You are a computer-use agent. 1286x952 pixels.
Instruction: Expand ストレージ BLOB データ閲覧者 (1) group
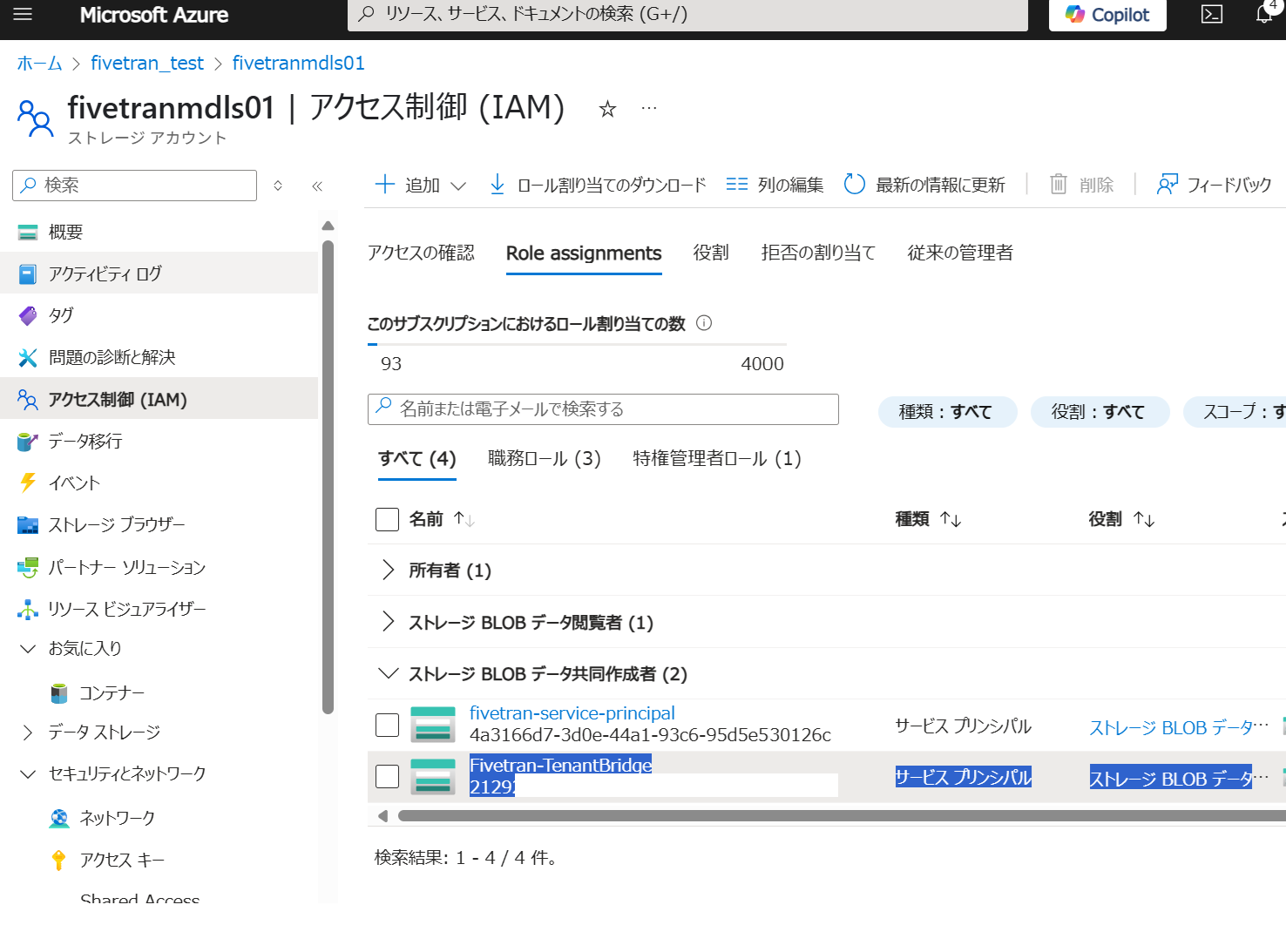[388, 622]
